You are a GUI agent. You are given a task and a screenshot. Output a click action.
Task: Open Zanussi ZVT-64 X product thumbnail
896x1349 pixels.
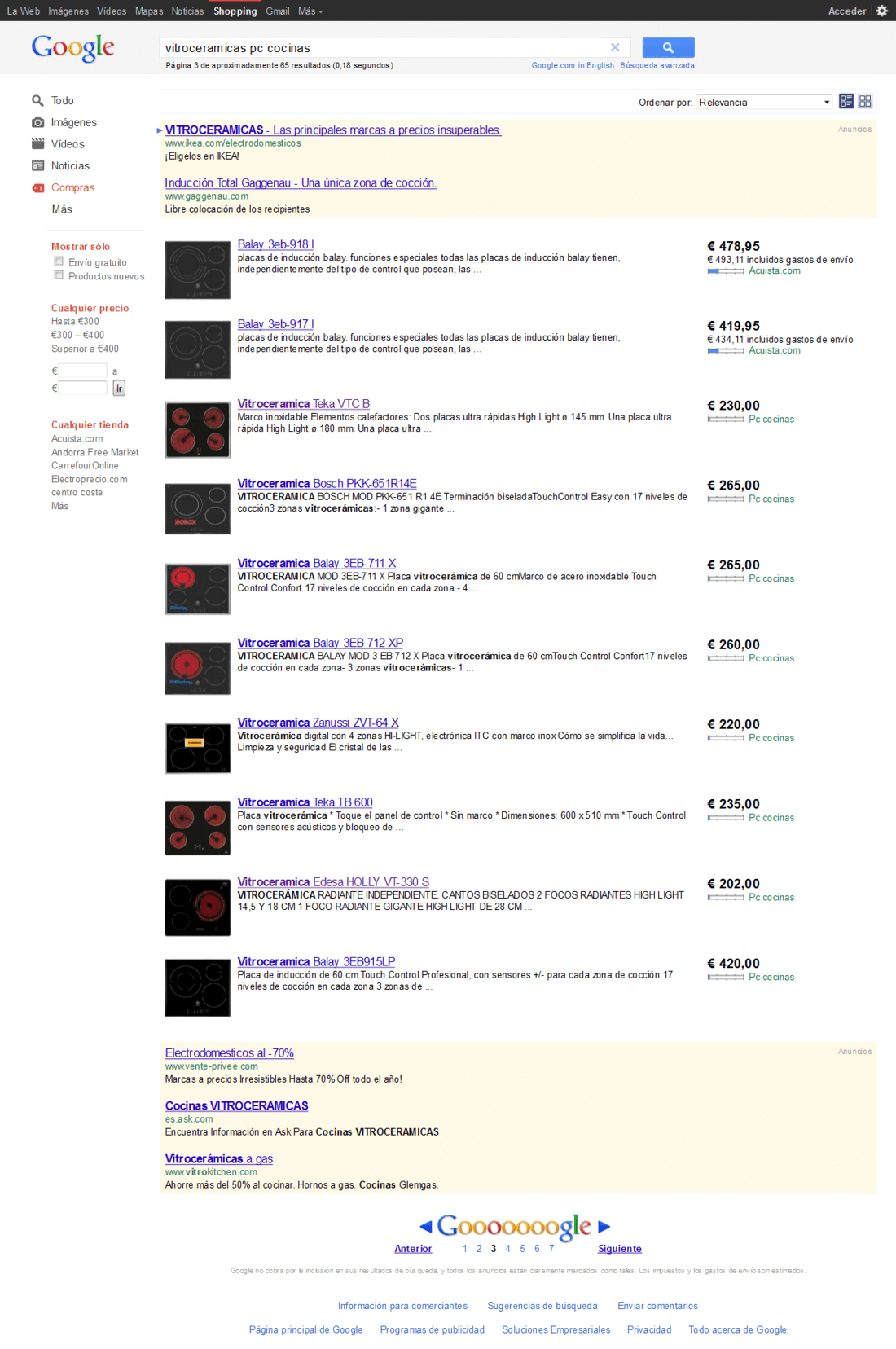(x=197, y=748)
